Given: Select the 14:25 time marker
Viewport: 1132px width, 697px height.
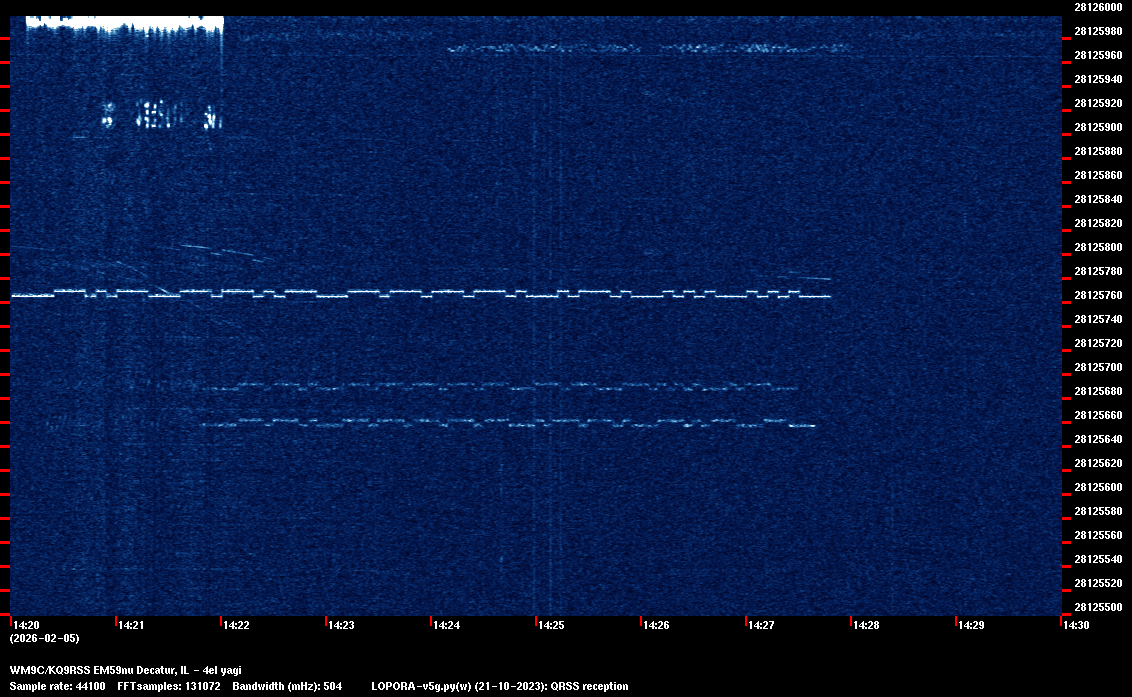Looking at the screenshot, I should click(551, 626).
